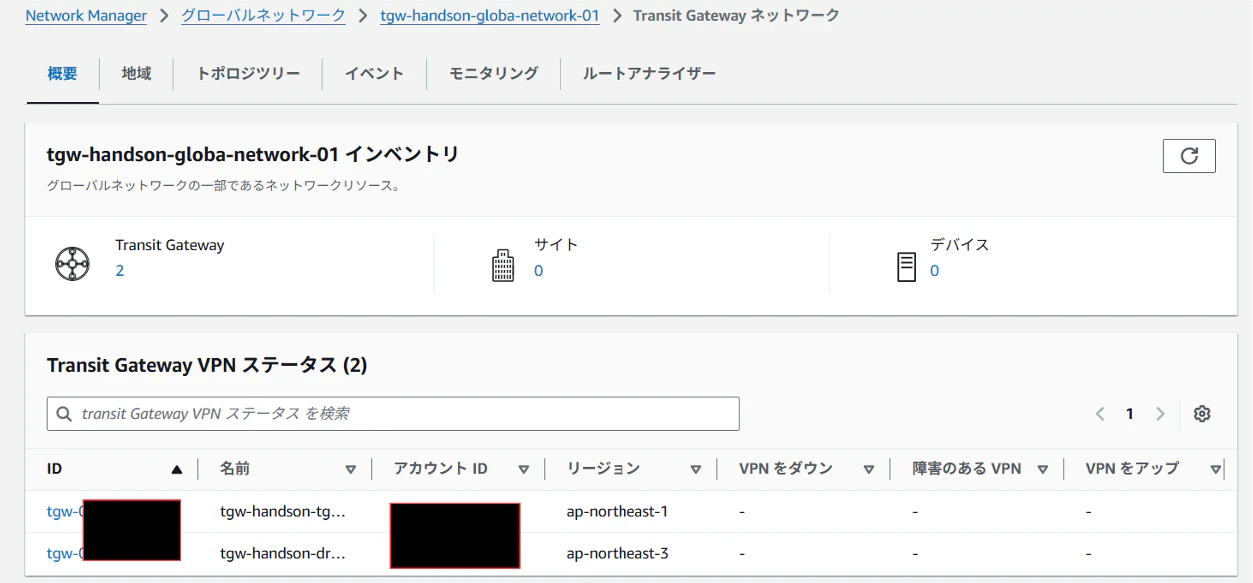Click the ap-northeast-3 region cell

click(617, 554)
